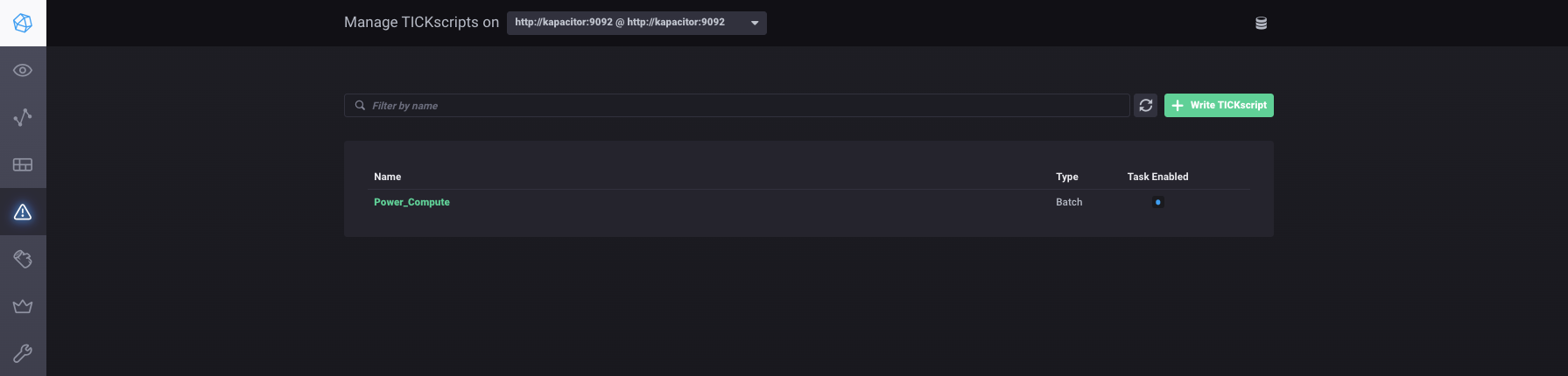Click the database icon in the header
Image resolution: width=1568 pixels, height=376 pixels.
pyautogui.click(x=1261, y=23)
